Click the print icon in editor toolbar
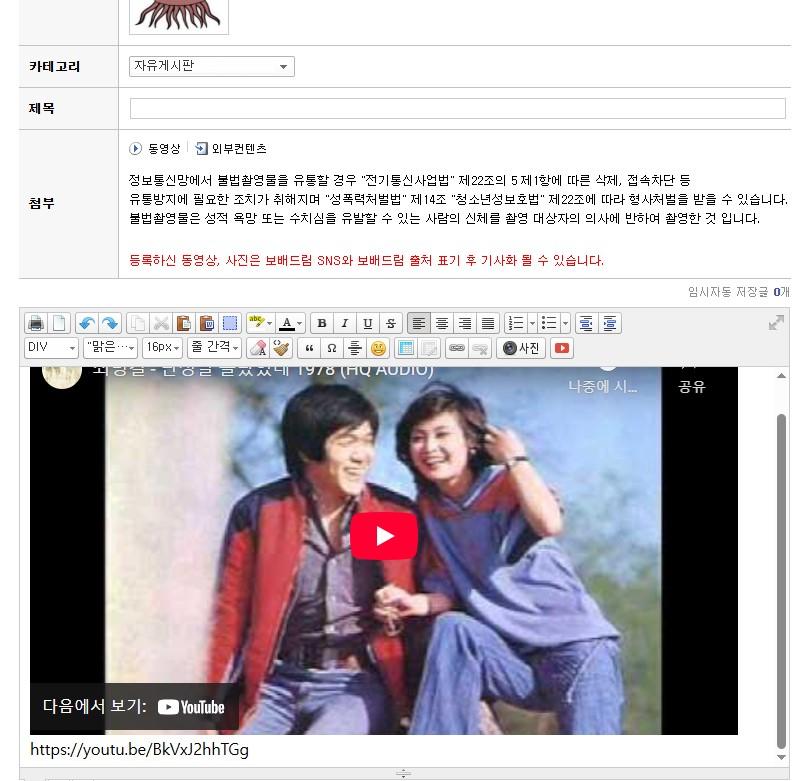The height and width of the screenshot is (781, 799). (36, 323)
